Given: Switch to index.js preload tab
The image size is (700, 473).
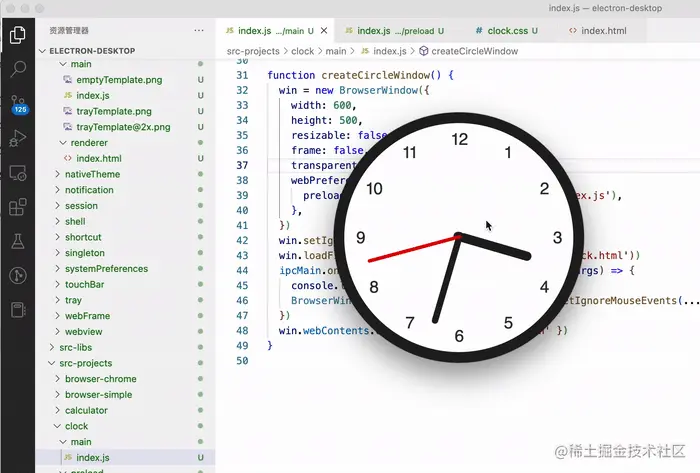Looking at the screenshot, I should (x=393, y=31).
